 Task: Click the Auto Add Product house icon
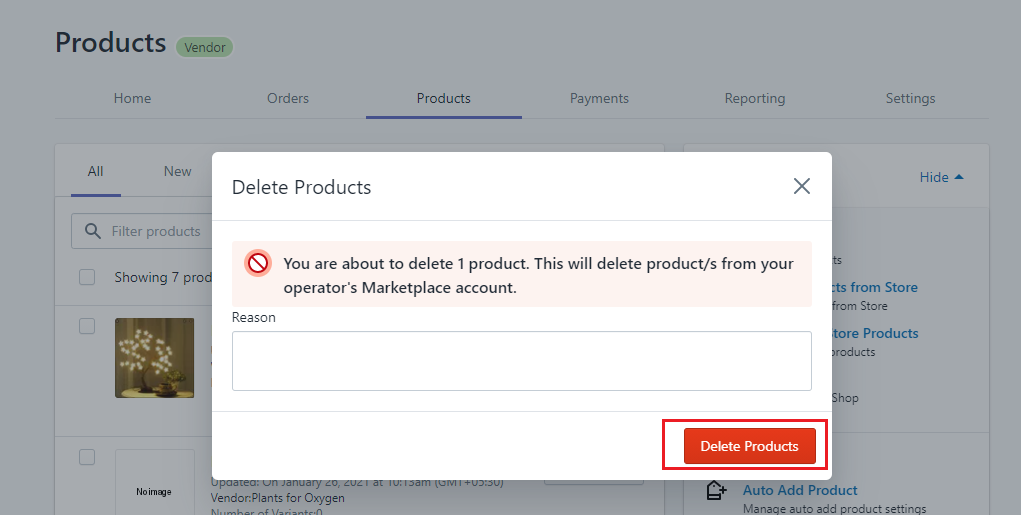click(716, 490)
